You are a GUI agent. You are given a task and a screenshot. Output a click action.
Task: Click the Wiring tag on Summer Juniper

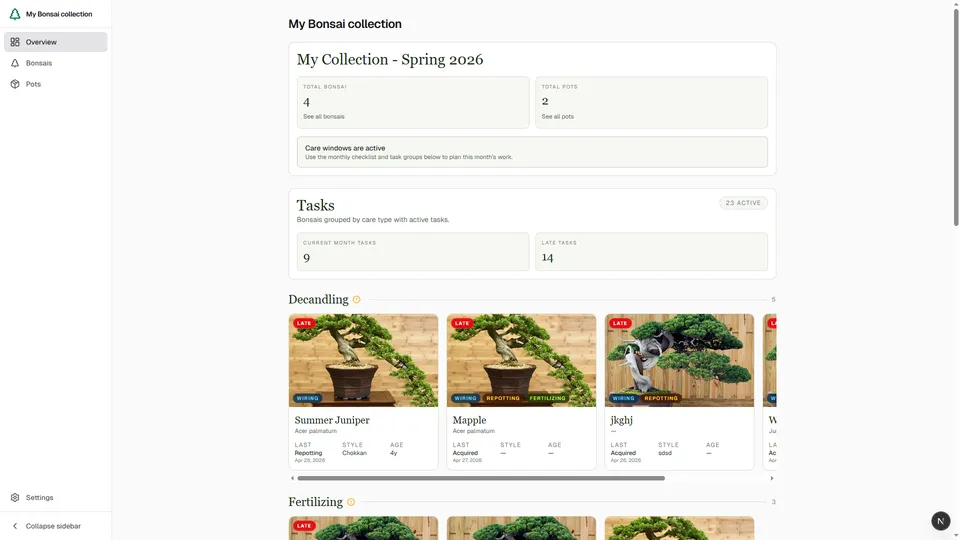pos(307,398)
